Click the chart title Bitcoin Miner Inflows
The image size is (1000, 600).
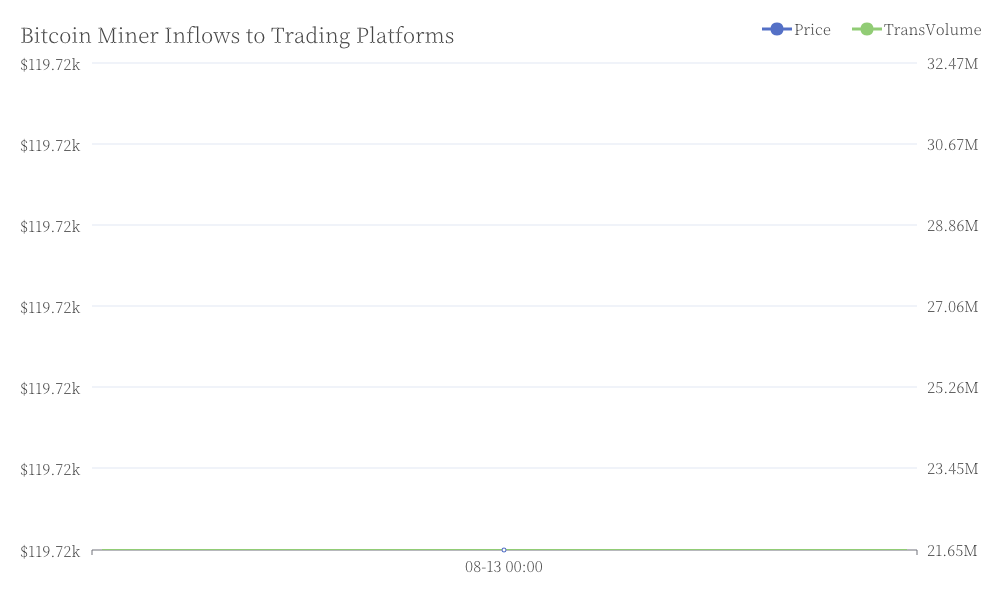(x=237, y=36)
